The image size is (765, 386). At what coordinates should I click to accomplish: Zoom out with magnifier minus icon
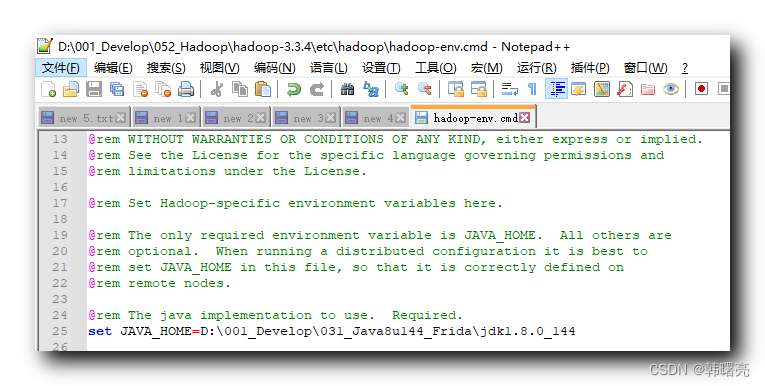click(x=424, y=89)
